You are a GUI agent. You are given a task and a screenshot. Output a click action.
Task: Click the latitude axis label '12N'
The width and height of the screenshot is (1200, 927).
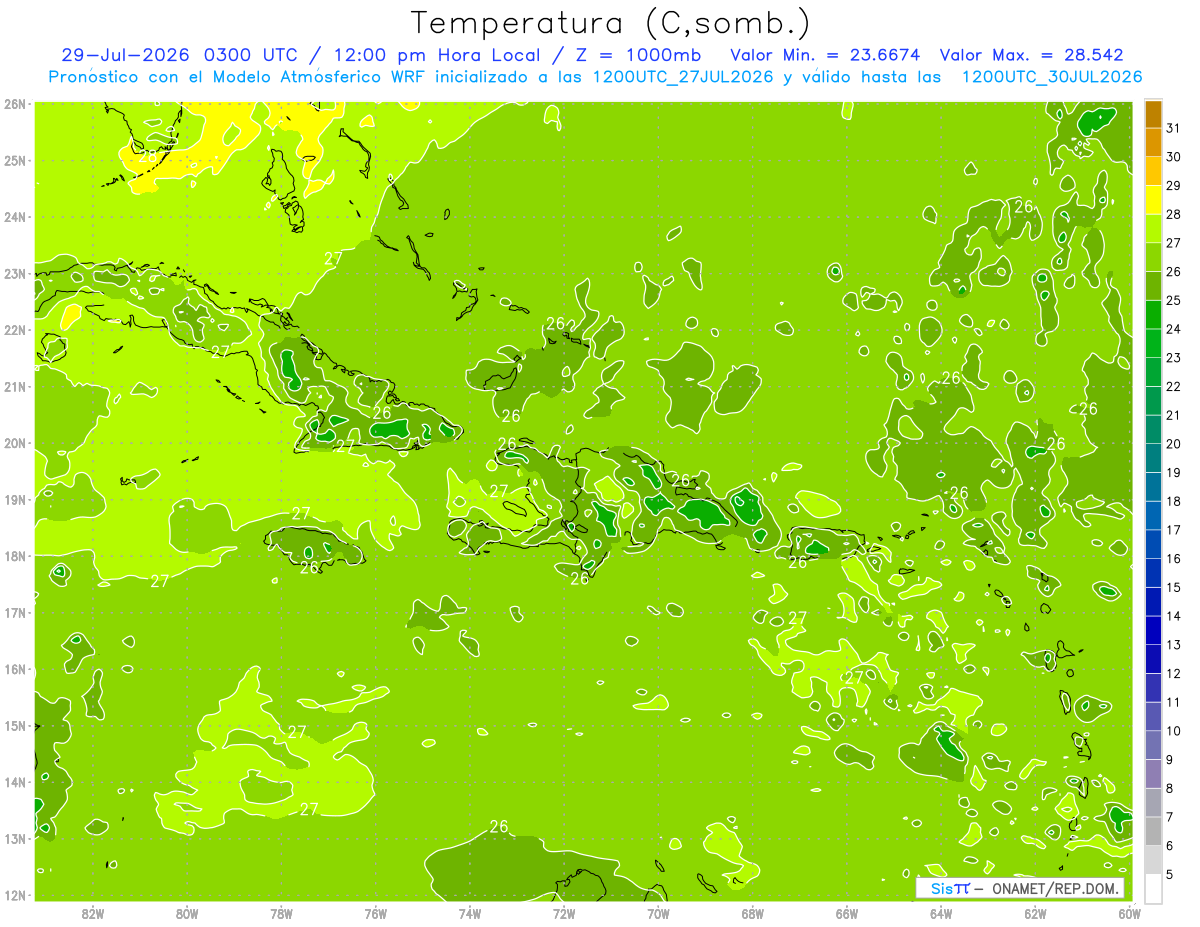(x=15, y=895)
